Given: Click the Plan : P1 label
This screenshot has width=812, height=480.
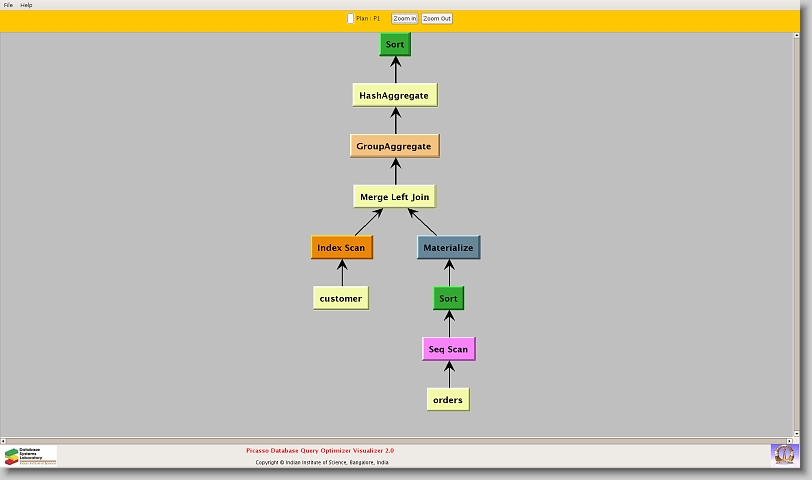Looking at the screenshot, I should coord(368,18).
